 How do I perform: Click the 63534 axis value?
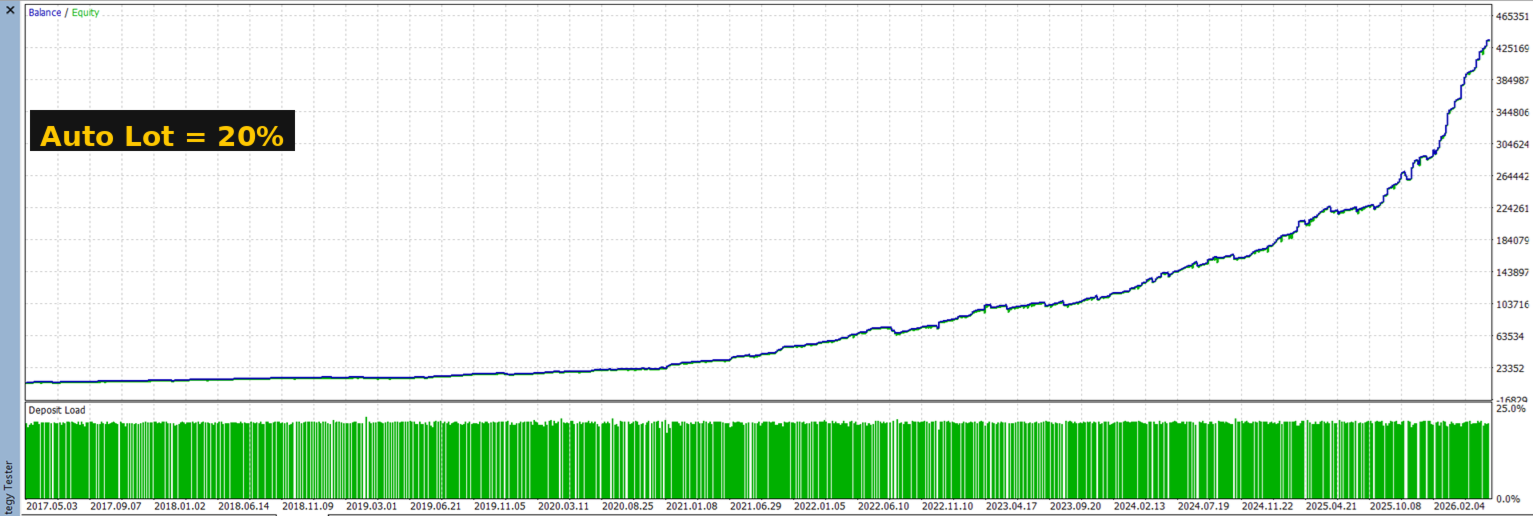point(1511,337)
